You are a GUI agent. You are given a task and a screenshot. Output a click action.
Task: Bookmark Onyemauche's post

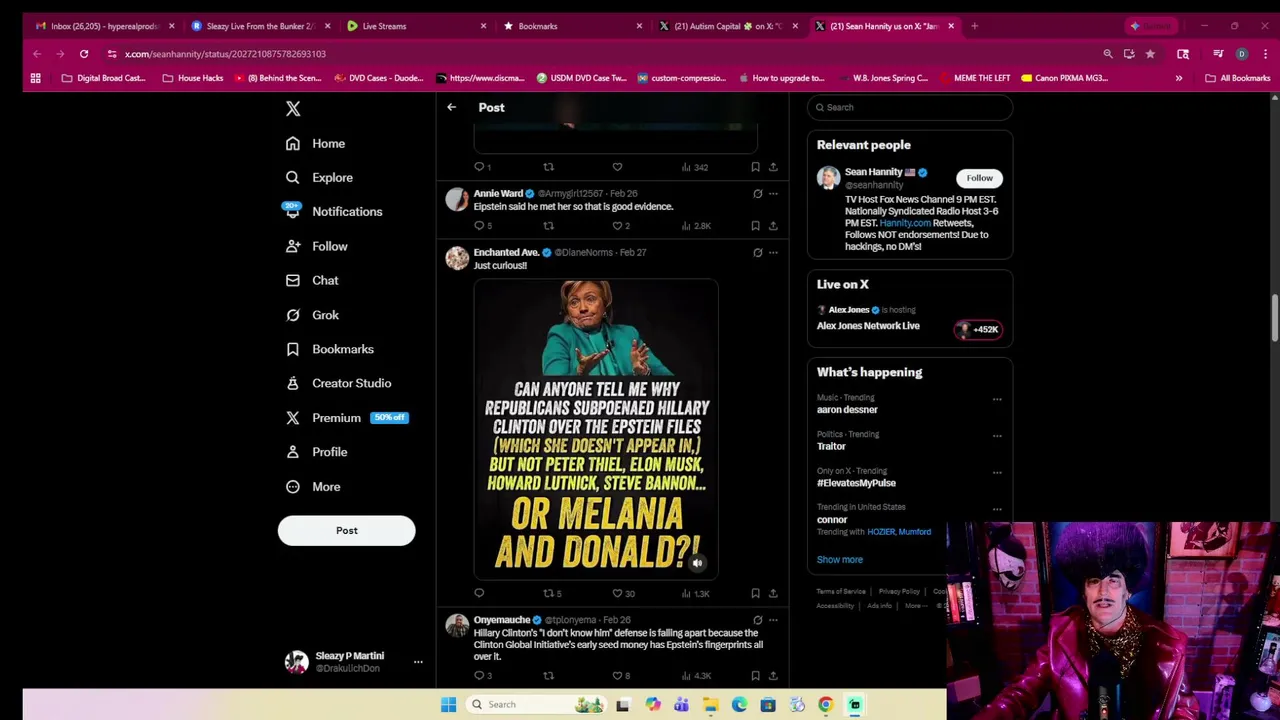tap(755, 676)
